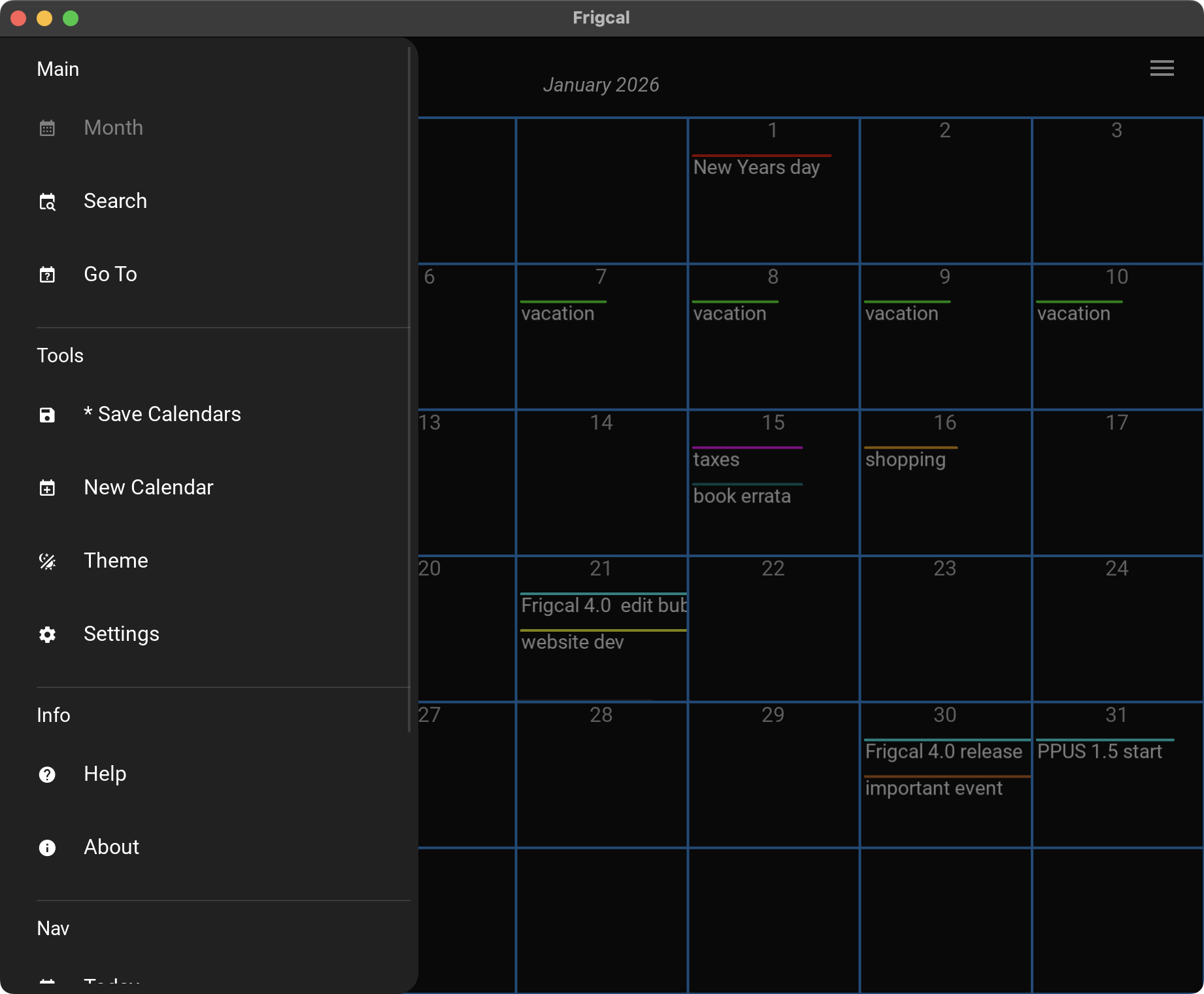The width and height of the screenshot is (1204, 994).
Task: Select the Month menu entry
Action: 113,128
